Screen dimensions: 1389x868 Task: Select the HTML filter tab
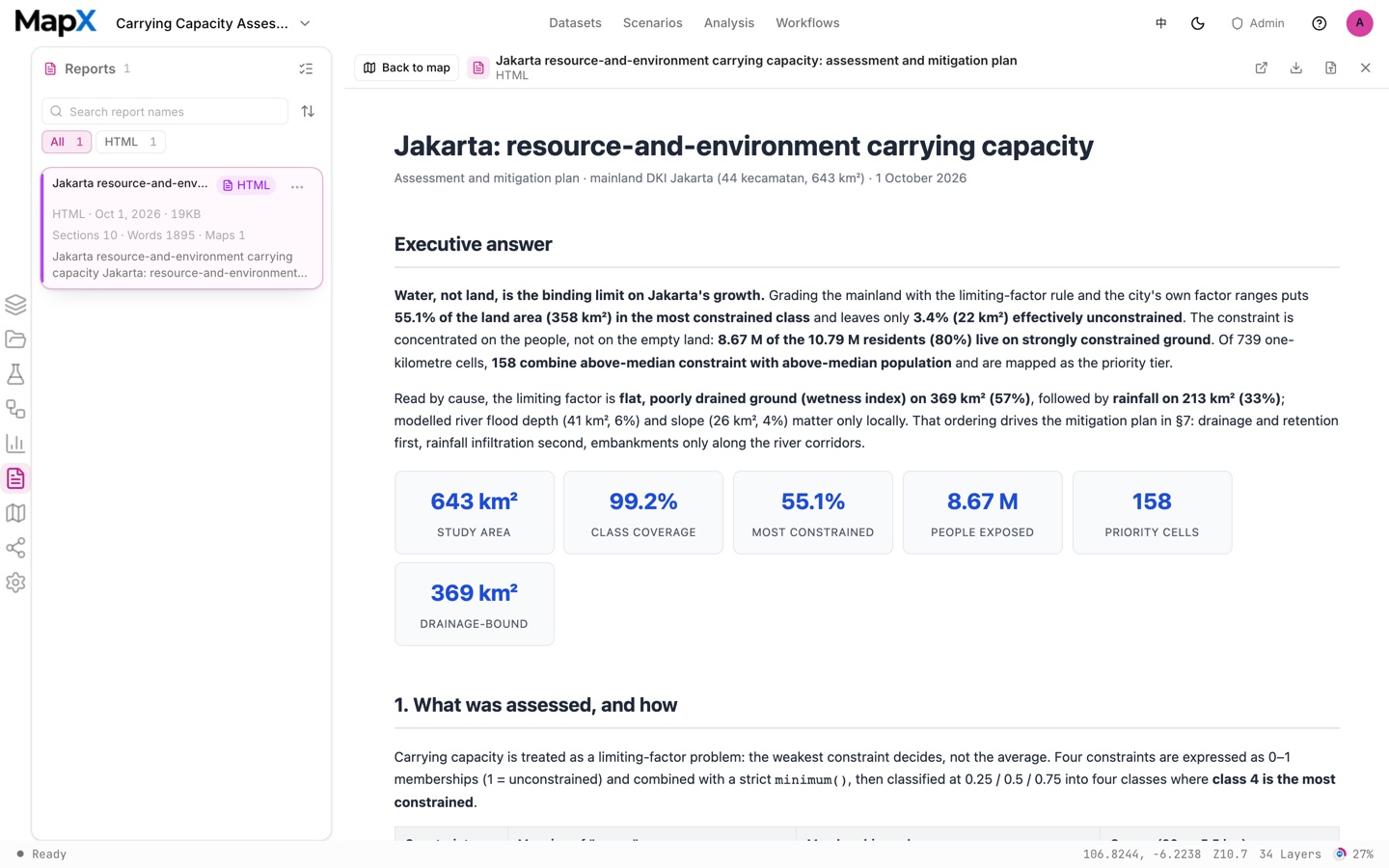(x=130, y=142)
